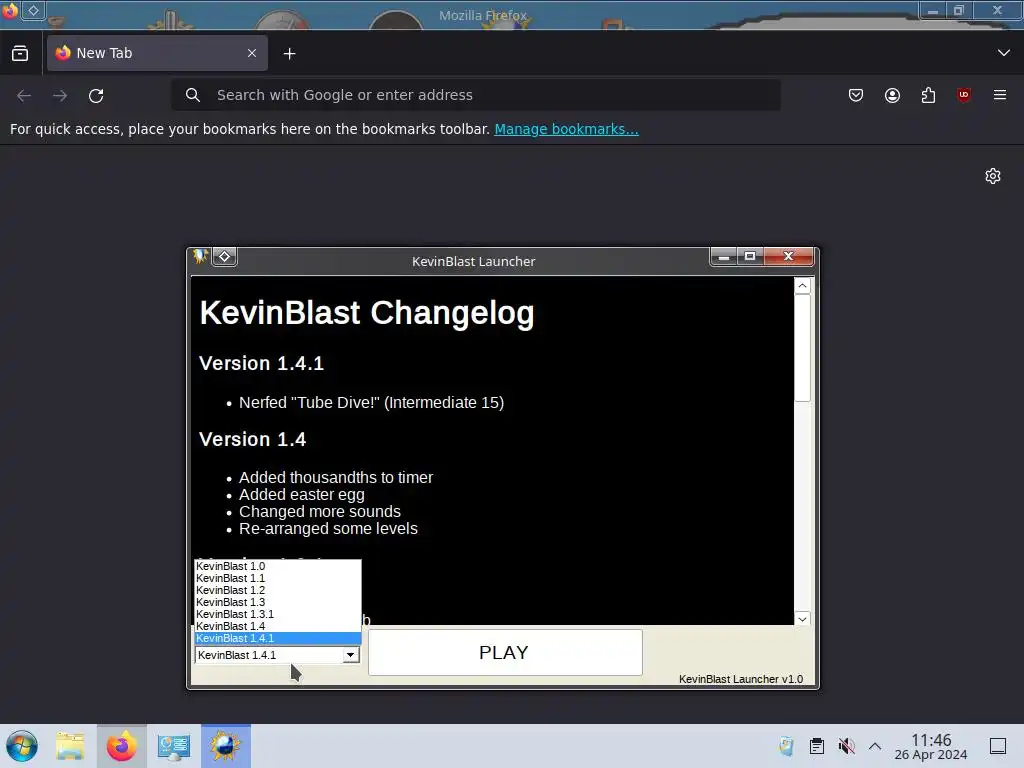Go forward using Firefox forward arrow
This screenshot has width=1024, height=768.
[60, 95]
